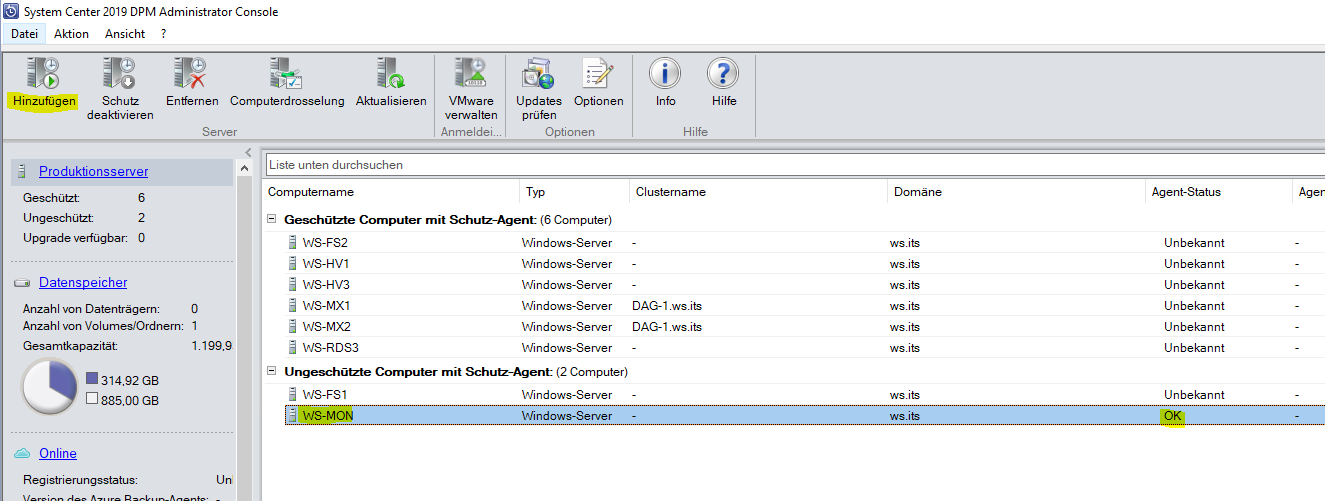Click ws.its domain in WS-RDS3 row
The height and width of the screenshot is (501, 1325).
point(905,348)
